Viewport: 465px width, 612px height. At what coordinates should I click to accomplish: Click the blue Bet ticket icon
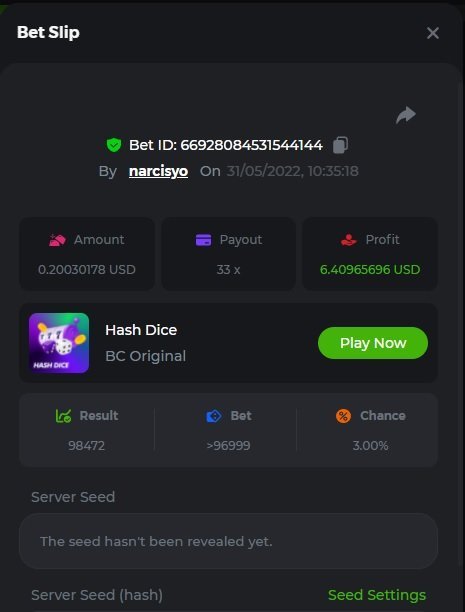(214, 416)
